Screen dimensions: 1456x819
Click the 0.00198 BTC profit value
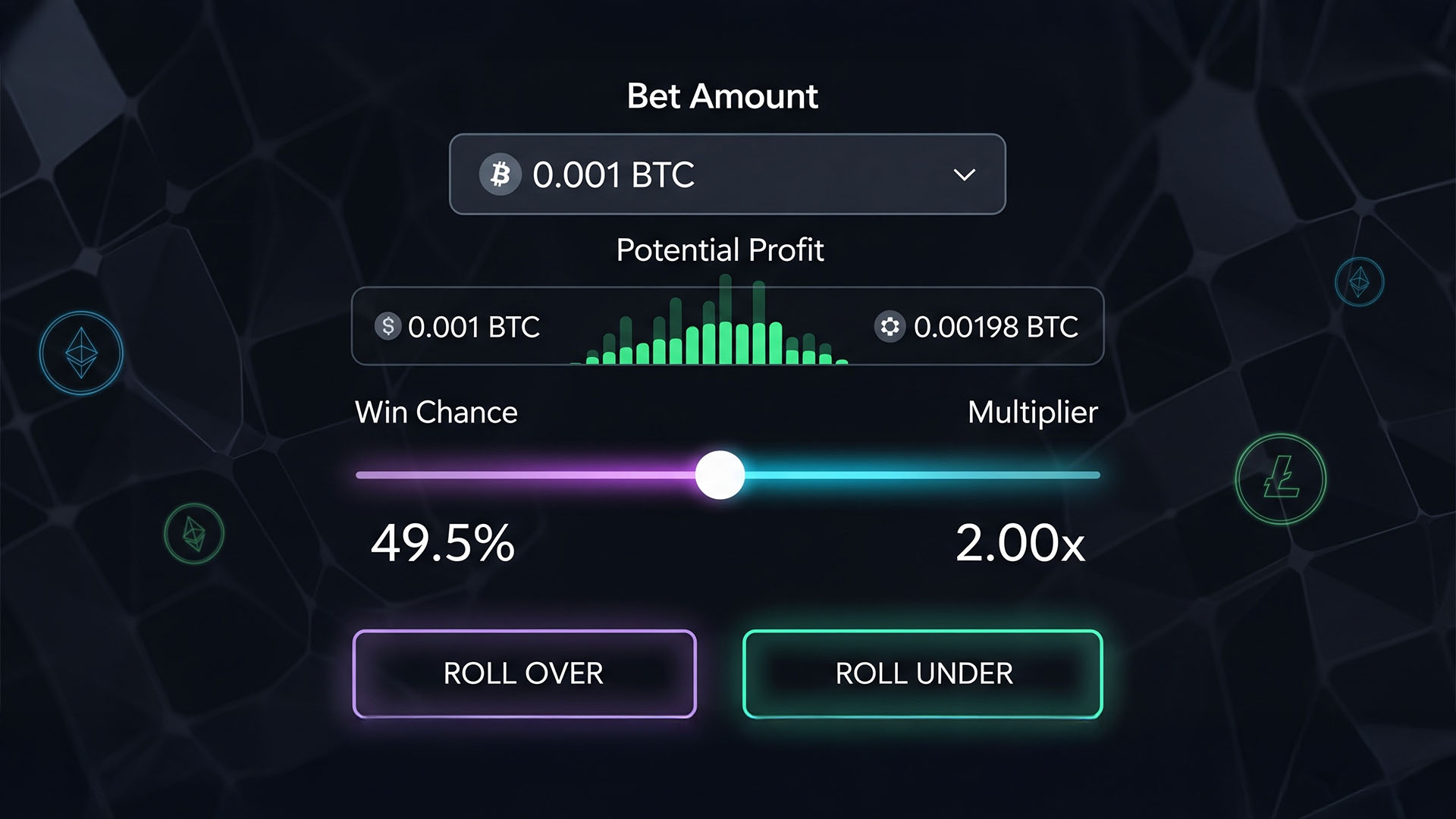[995, 327]
